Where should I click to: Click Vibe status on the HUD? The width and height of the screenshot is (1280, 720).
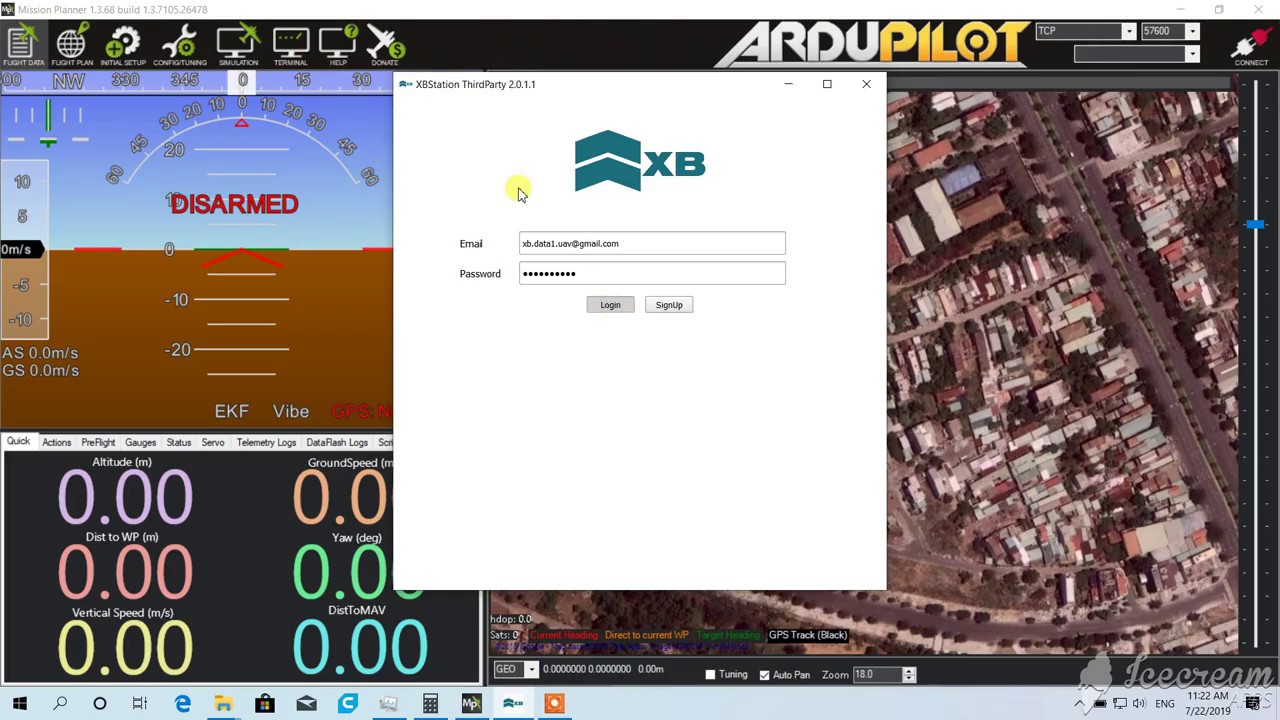(x=291, y=411)
